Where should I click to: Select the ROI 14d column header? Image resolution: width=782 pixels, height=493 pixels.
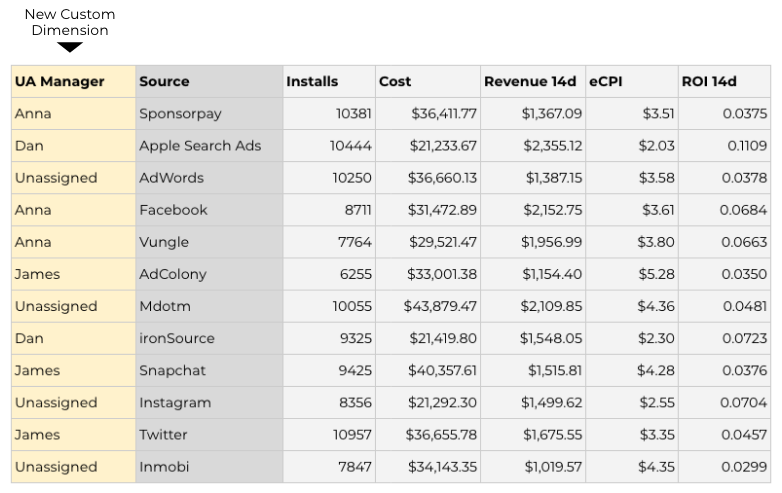tap(708, 82)
